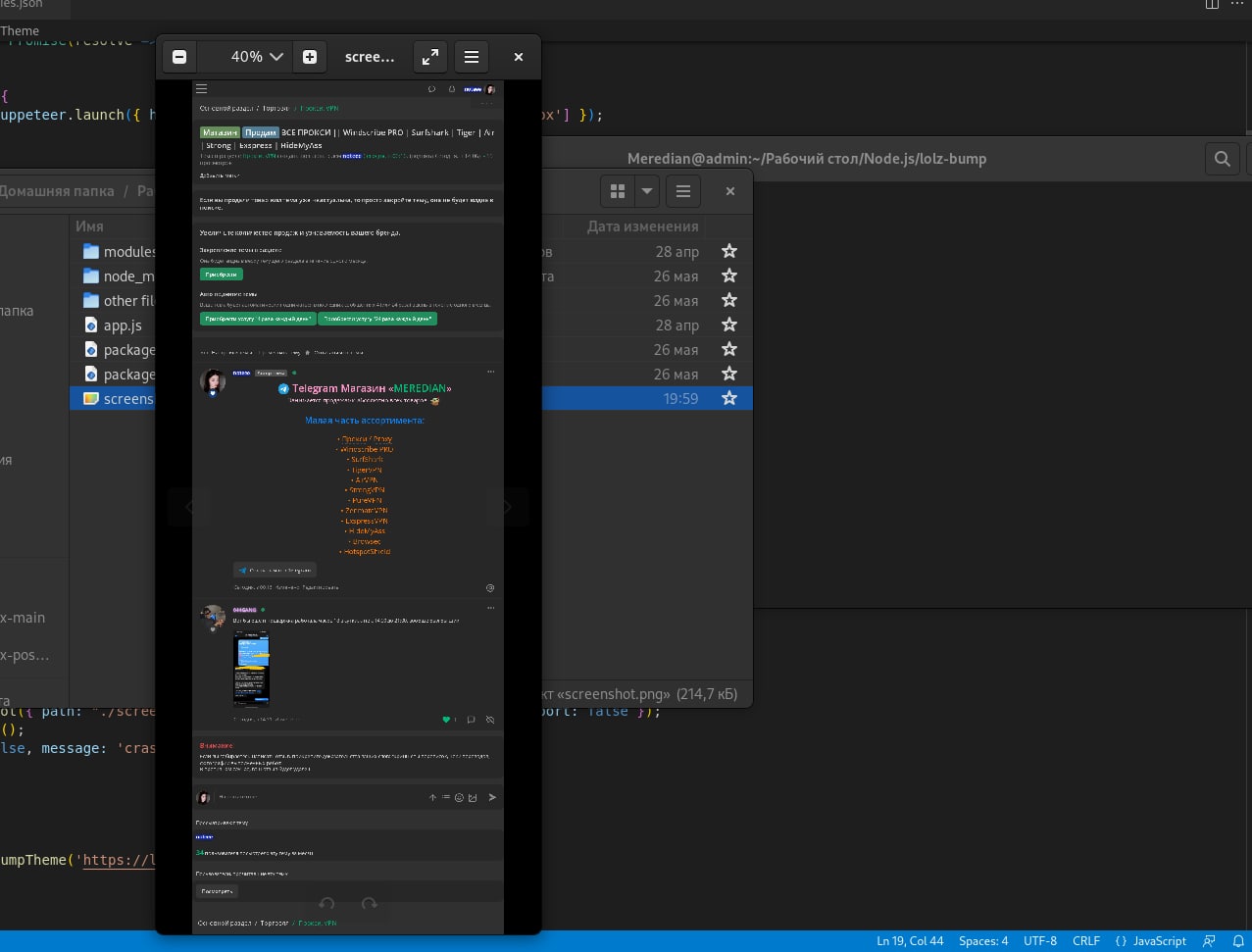The image size is (1252, 952).
Task: Close the Files window
Action: [x=730, y=191]
